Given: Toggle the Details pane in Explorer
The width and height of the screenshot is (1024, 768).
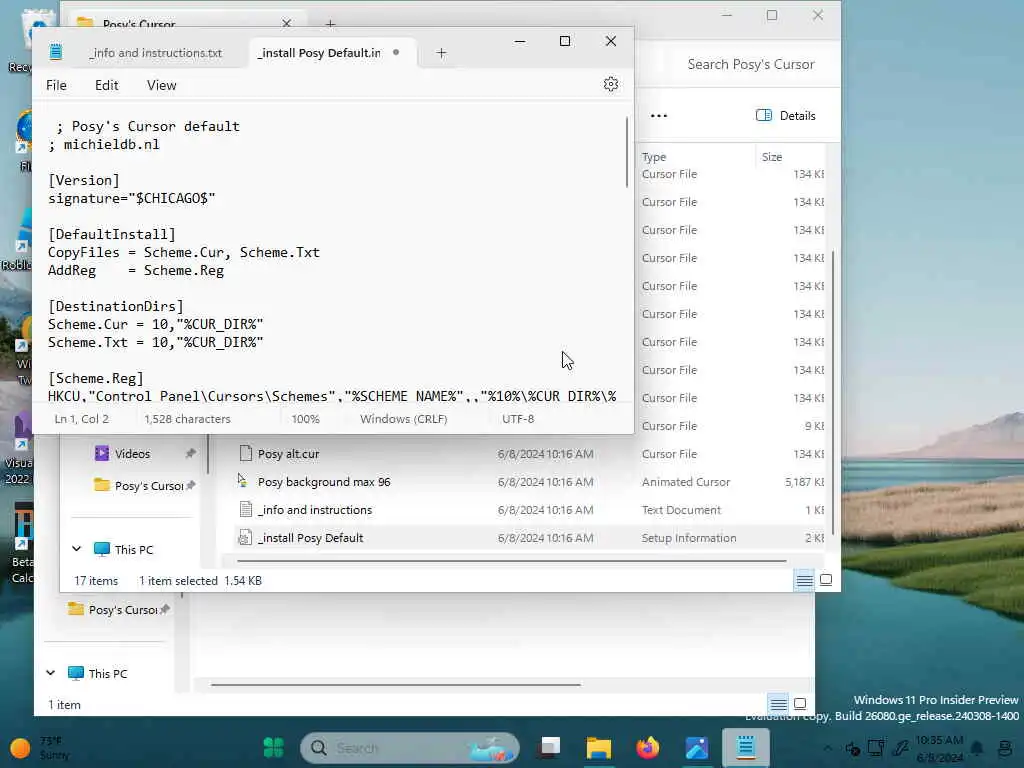Looking at the screenshot, I should tap(786, 116).
